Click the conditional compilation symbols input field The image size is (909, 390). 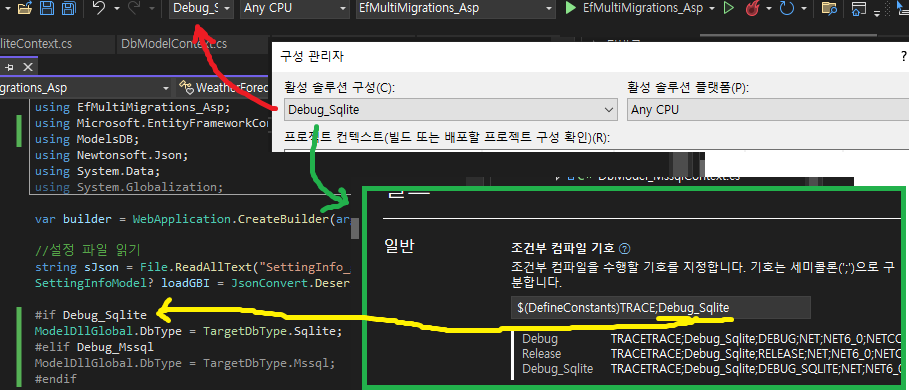tap(660, 308)
